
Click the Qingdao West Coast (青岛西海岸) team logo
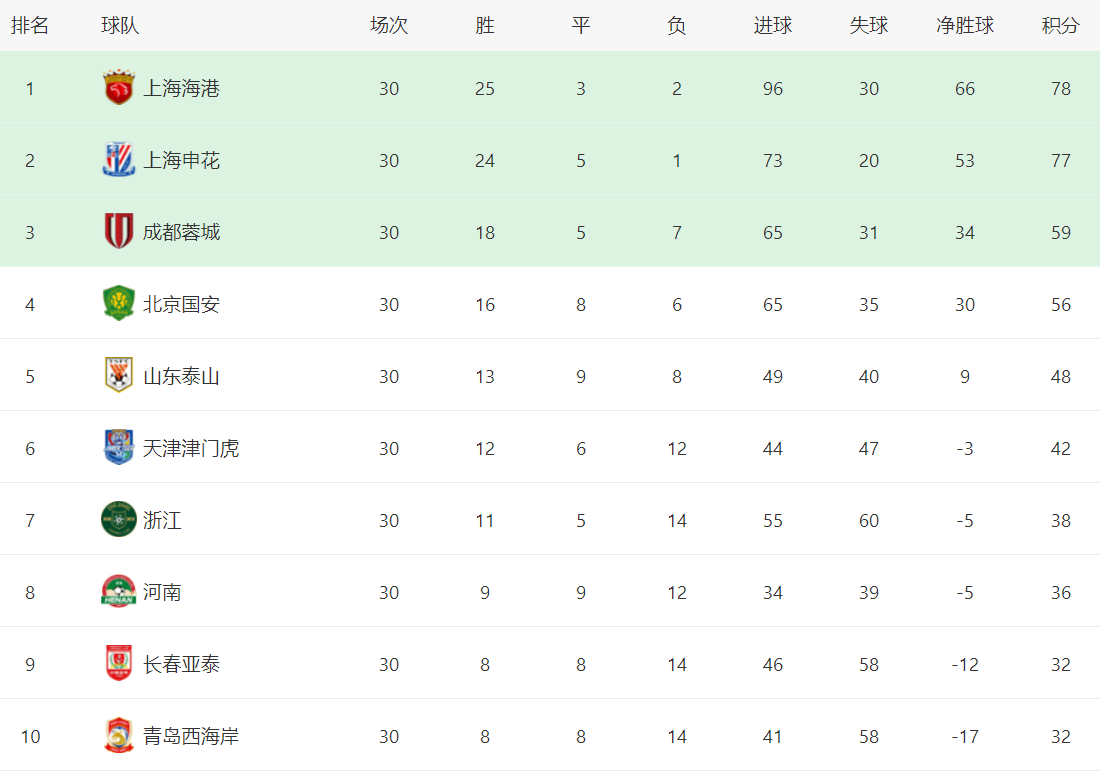[119, 736]
